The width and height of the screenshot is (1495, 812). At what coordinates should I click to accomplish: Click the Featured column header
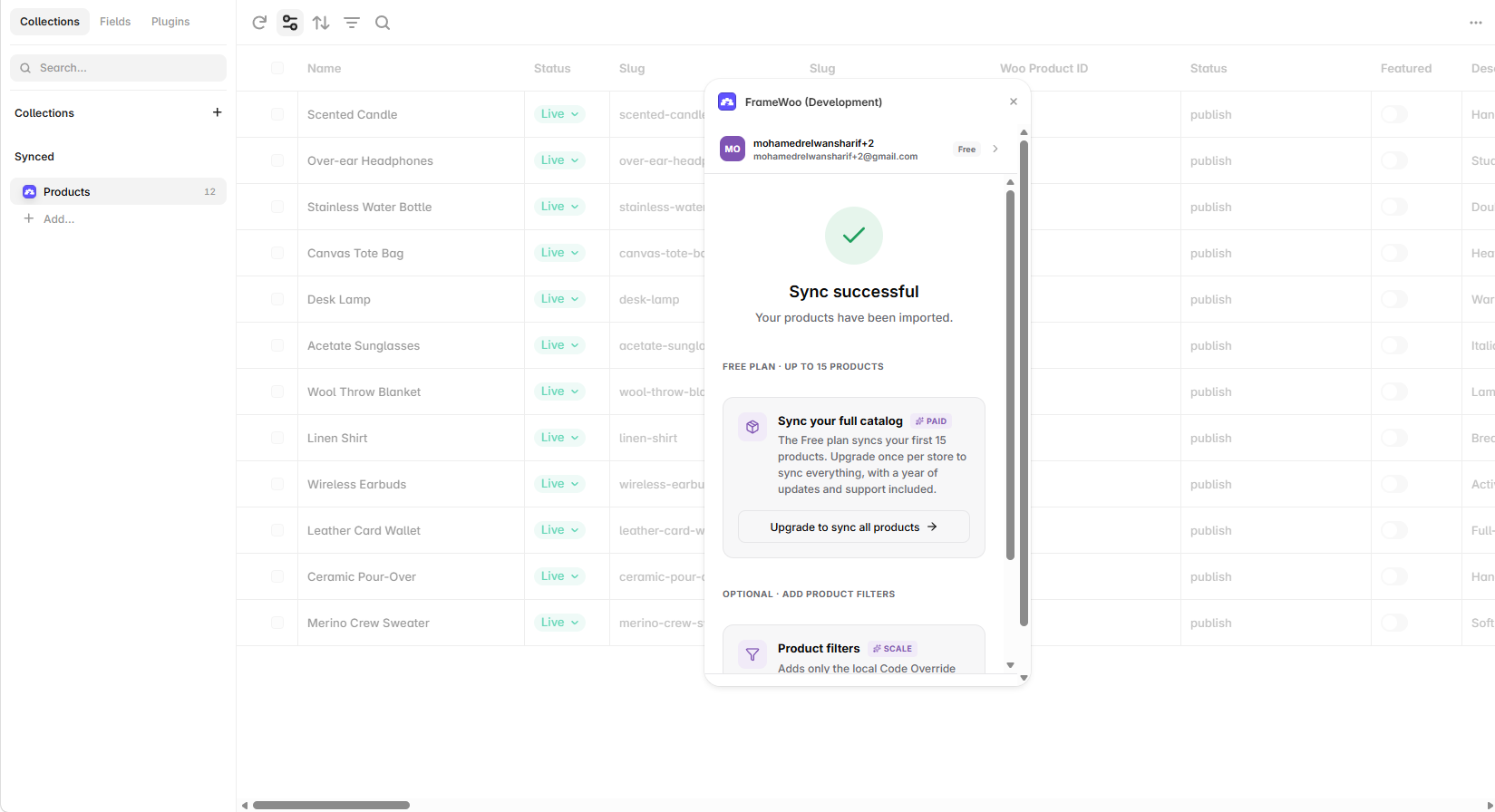1406,68
